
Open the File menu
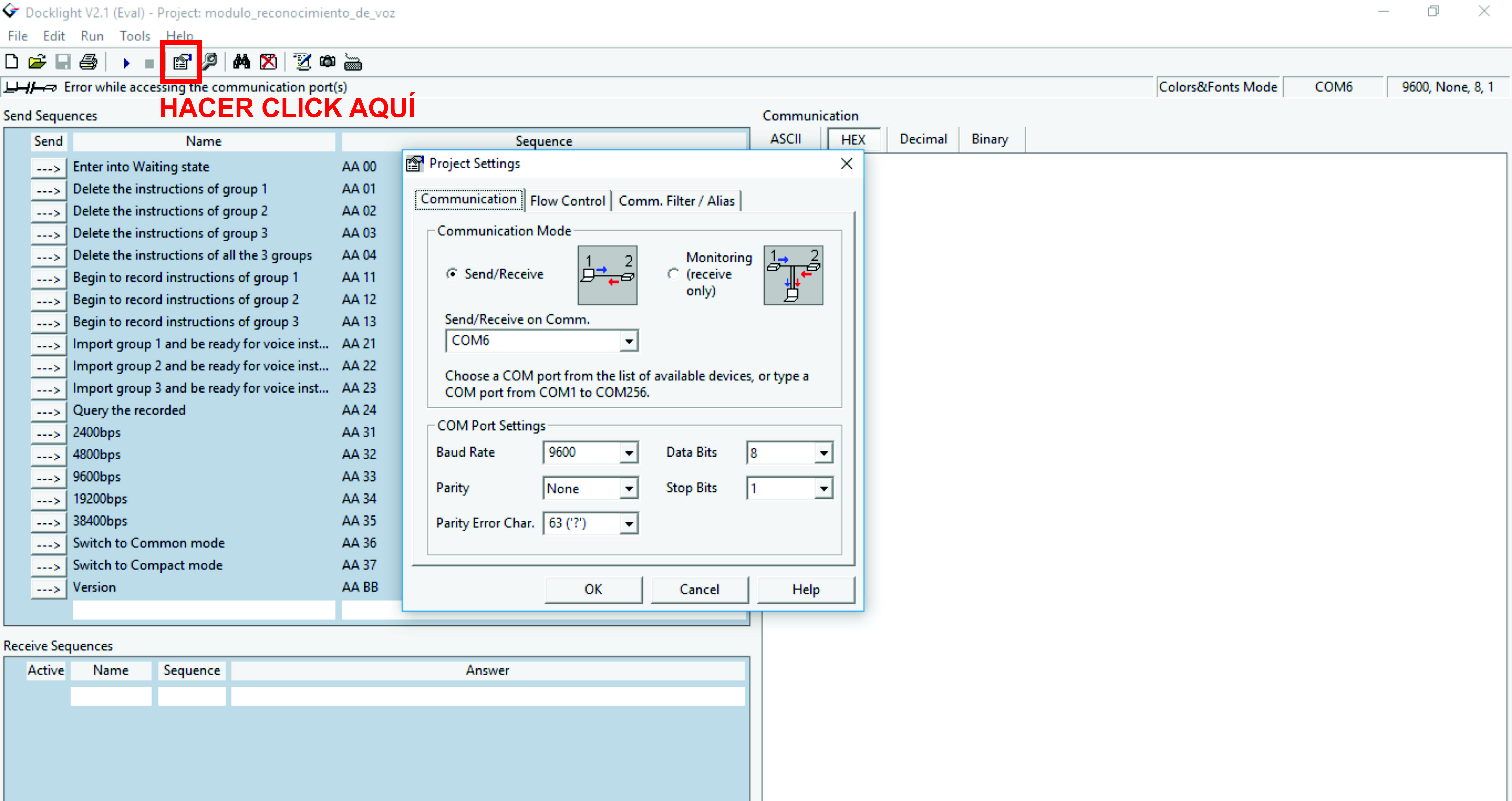[18, 36]
